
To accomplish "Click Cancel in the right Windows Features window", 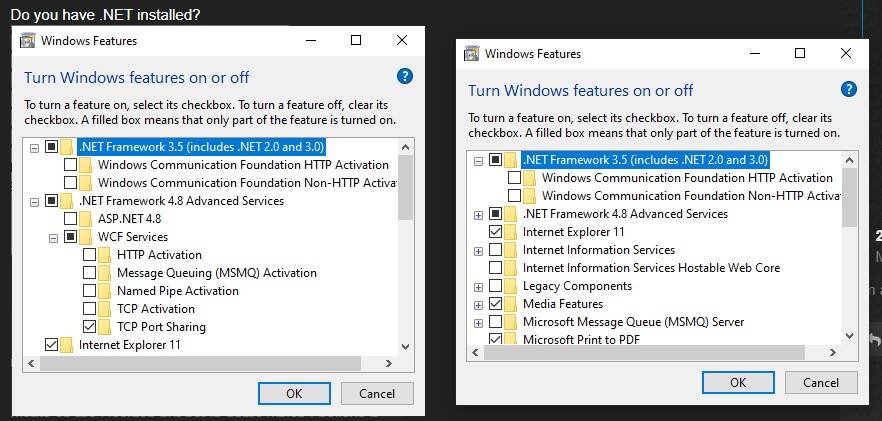I will tap(821, 383).
